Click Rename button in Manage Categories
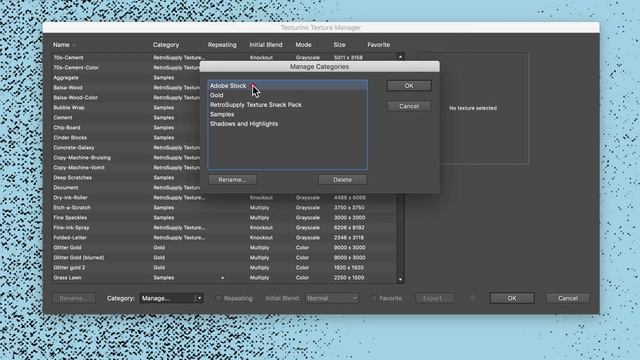The height and width of the screenshot is (360, 640). tap(232, 180)
